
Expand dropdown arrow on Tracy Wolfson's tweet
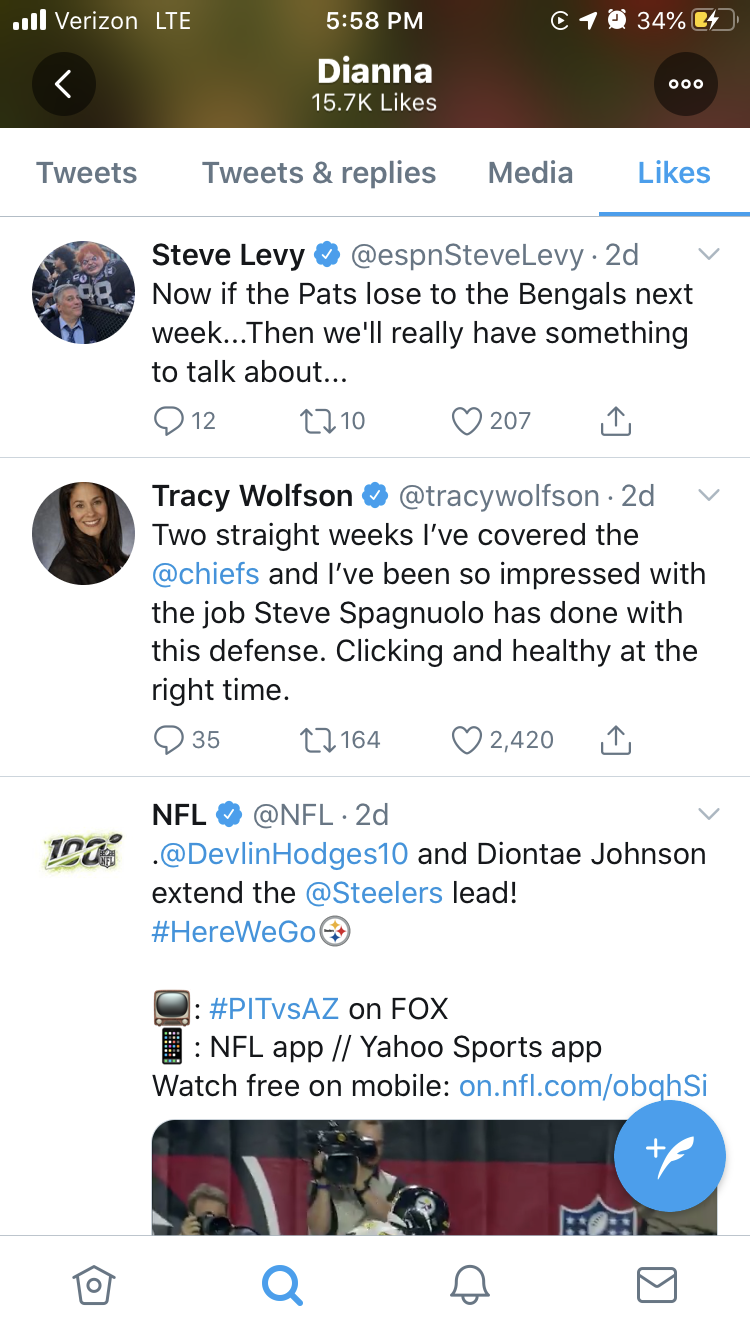pos(708,495)
